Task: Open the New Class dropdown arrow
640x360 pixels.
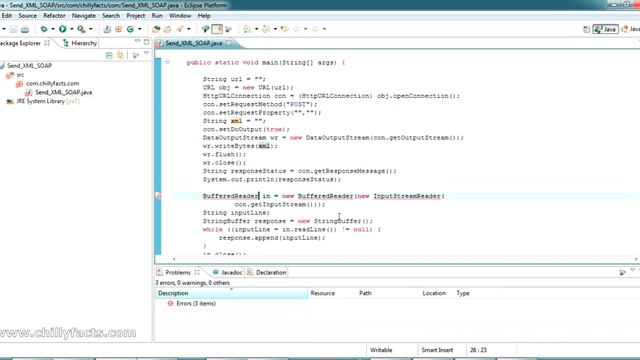Action: point(140,29)
